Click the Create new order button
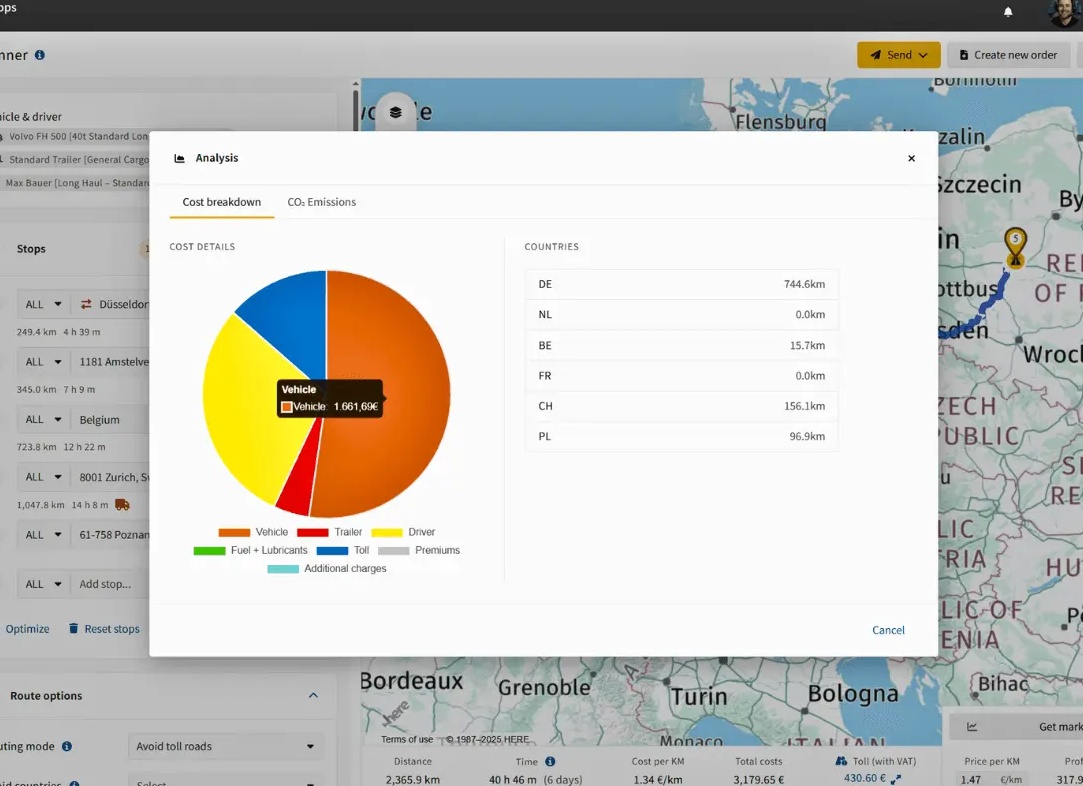 point(1008,55)
